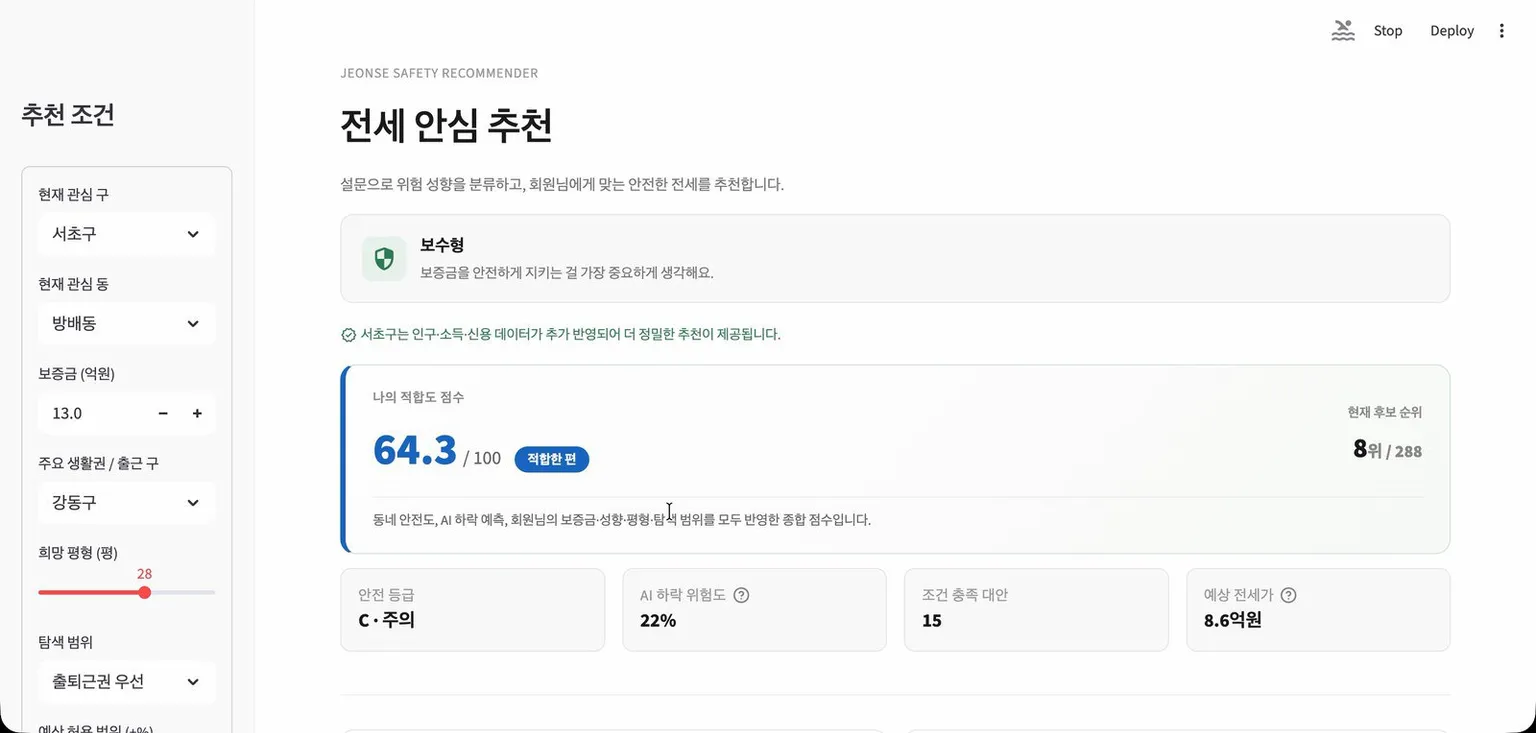Viewport: 1536px width, 733px height.
Task: Click the 적합한 편 badge
Action: pyautogui.click(x=552, y=459)
